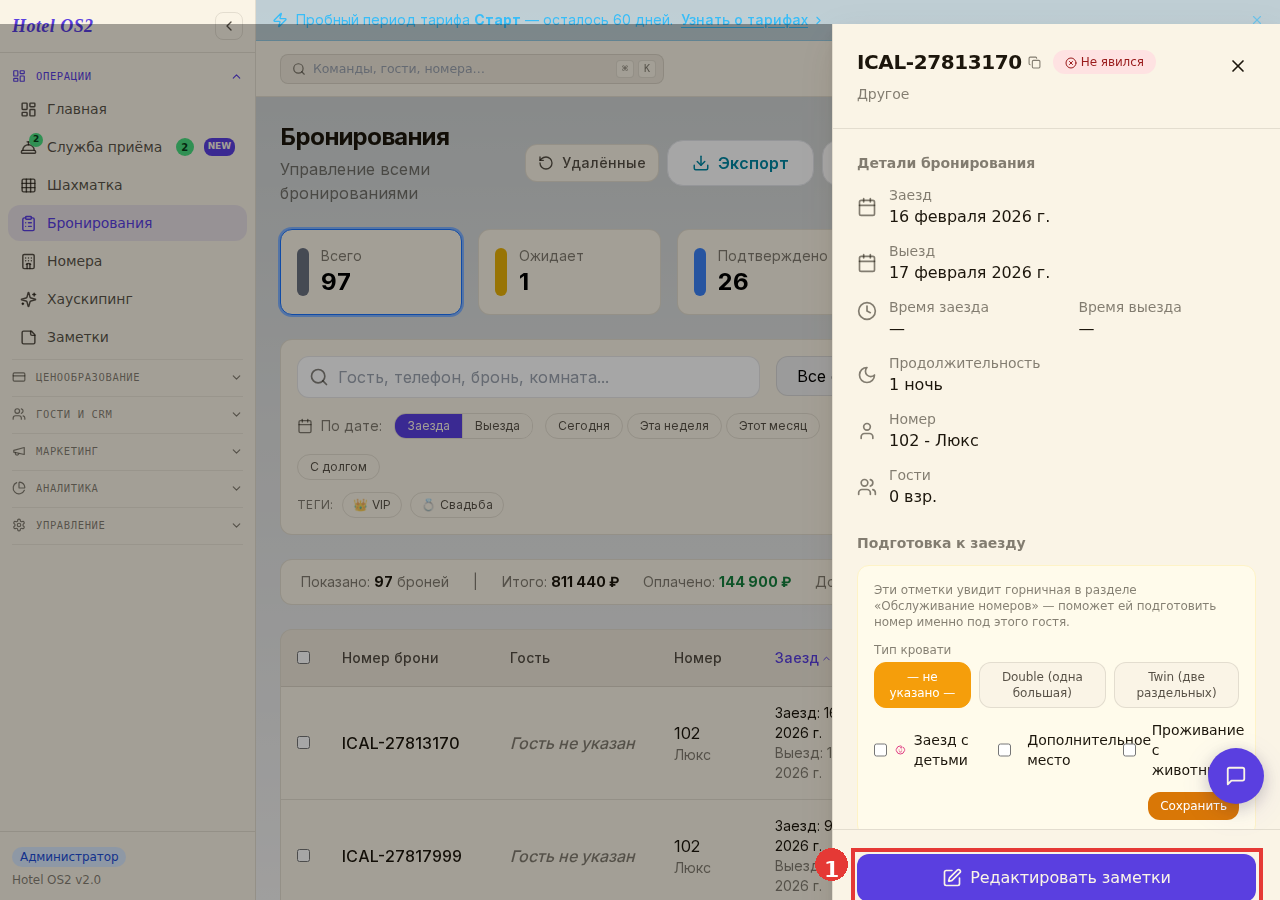The width and height of the screenshot is (1280, 900).
Task: Check the Заезд с детьми checkbox
Action: click(880, 750)
